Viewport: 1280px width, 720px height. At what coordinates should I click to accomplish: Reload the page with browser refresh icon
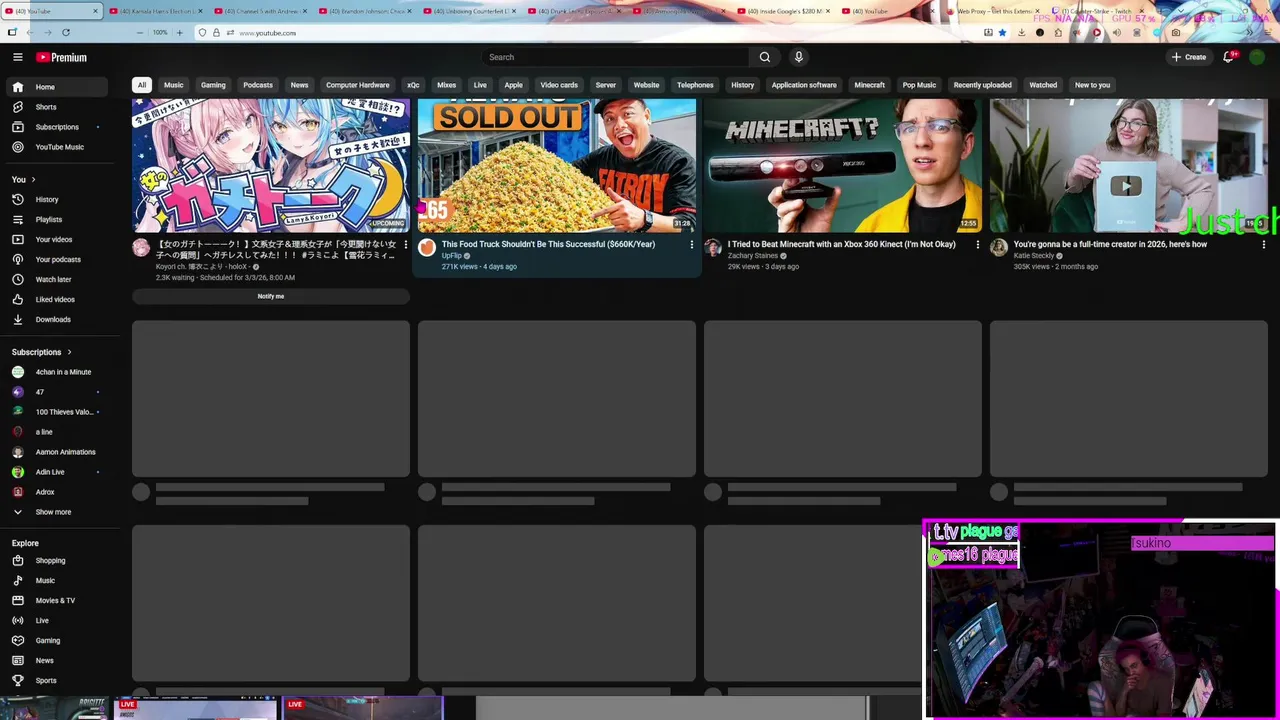(x=66, y=32)
